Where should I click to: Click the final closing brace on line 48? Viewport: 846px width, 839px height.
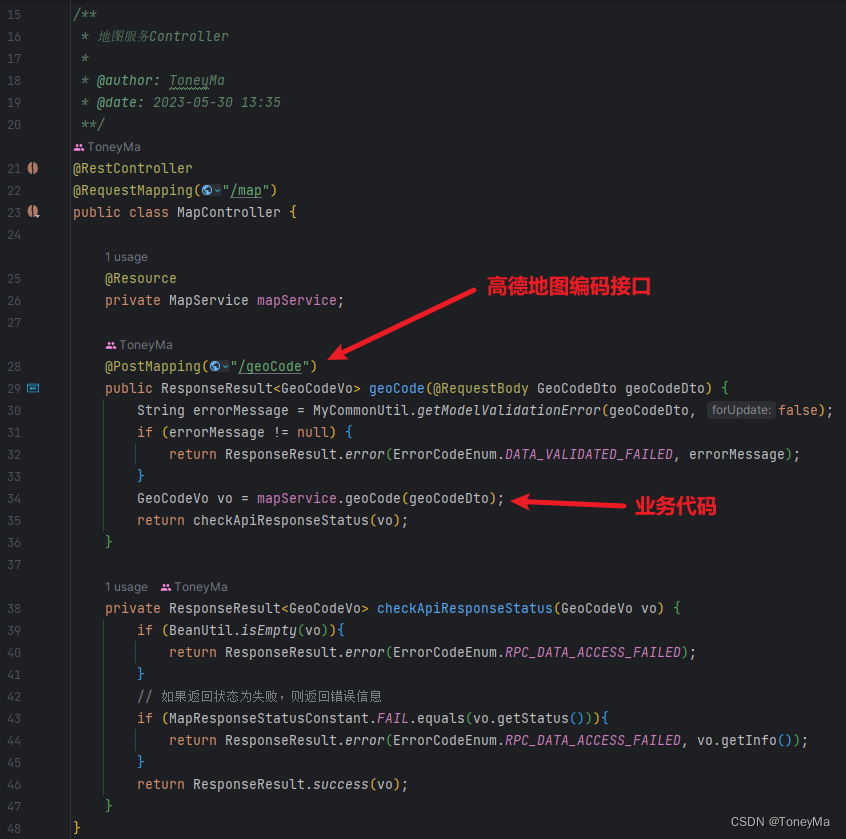77,828
